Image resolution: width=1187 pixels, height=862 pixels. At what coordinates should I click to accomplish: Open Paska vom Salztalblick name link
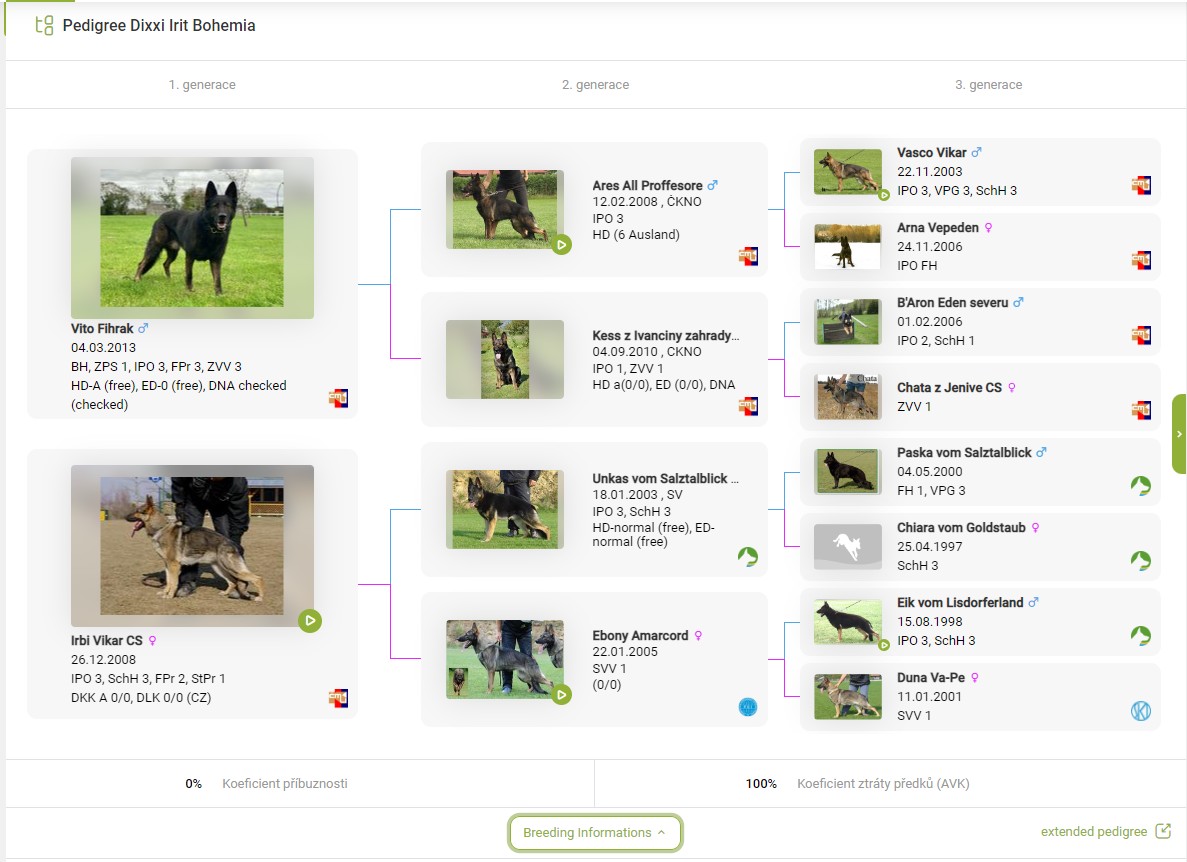(964, 452)
